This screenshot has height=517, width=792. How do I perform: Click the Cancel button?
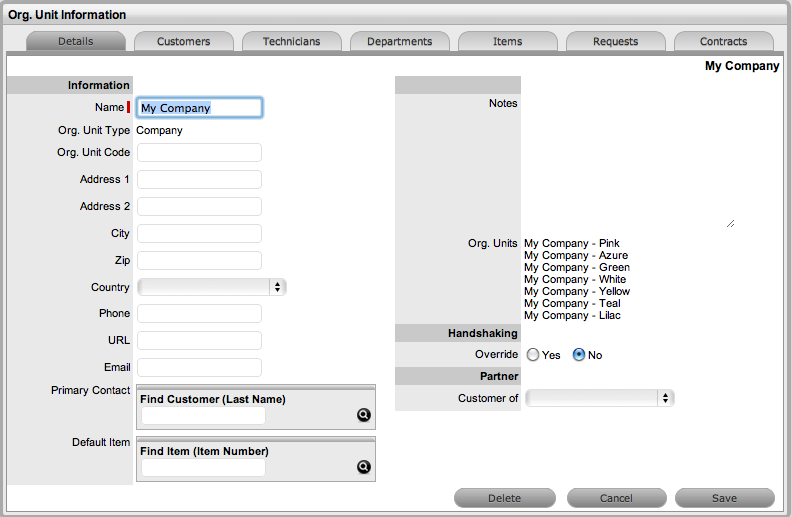(x=616, y=498)
